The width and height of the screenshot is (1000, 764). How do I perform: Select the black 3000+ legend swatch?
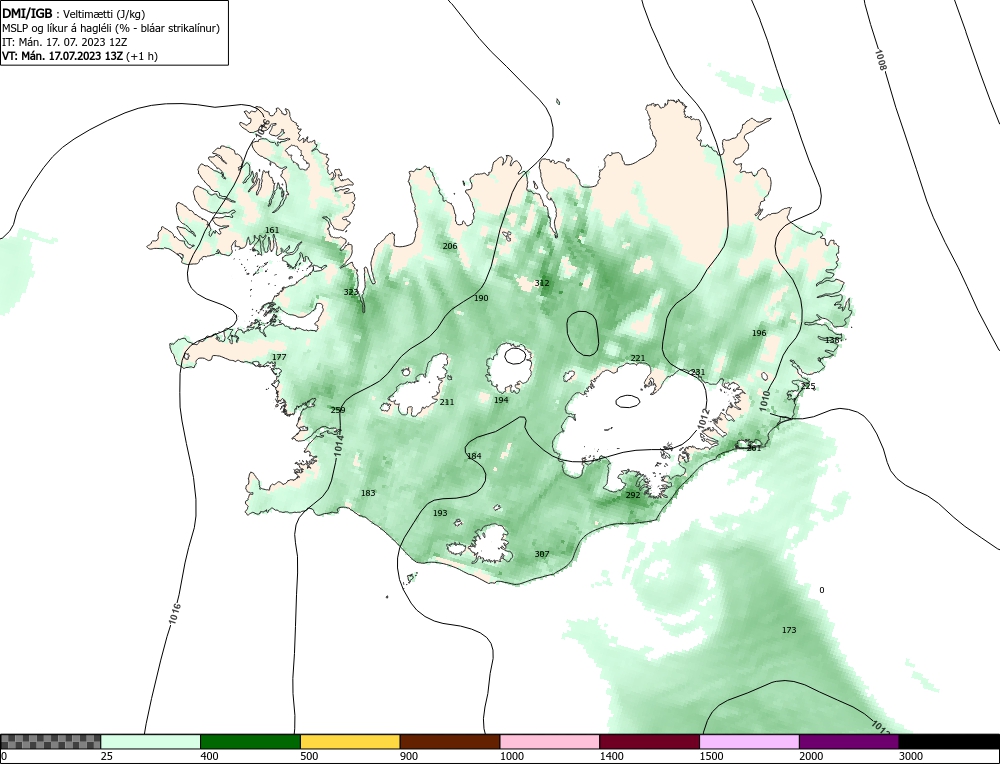[x=949, y=741]
